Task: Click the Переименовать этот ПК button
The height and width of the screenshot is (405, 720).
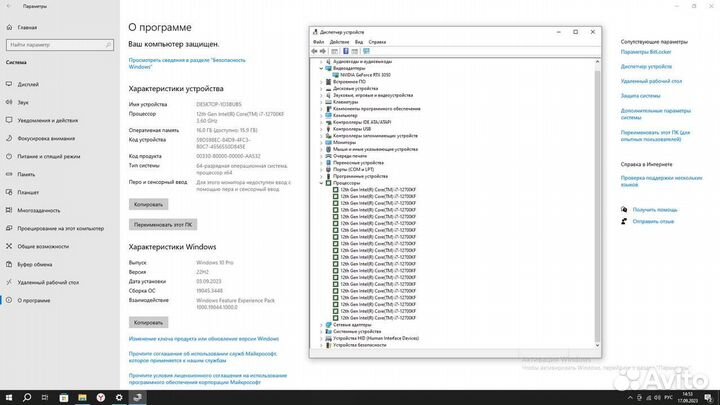Action: click(x=163, y=225)
